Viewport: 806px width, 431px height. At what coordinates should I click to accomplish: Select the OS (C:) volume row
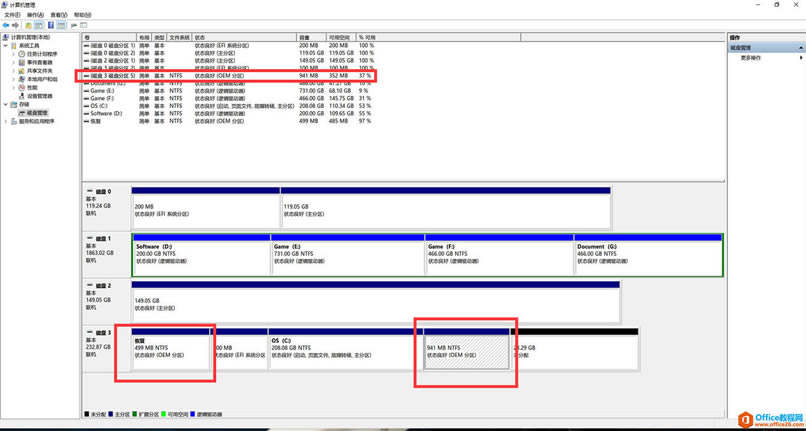[229, 106]
